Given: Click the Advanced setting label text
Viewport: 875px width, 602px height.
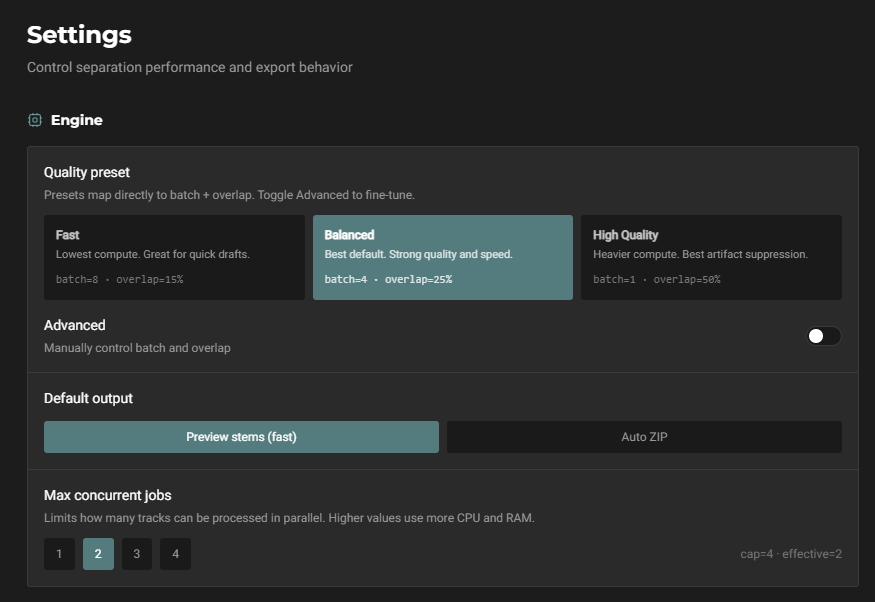Looking at the screenshot, I should pyautogui.click(x=75, y=325).
